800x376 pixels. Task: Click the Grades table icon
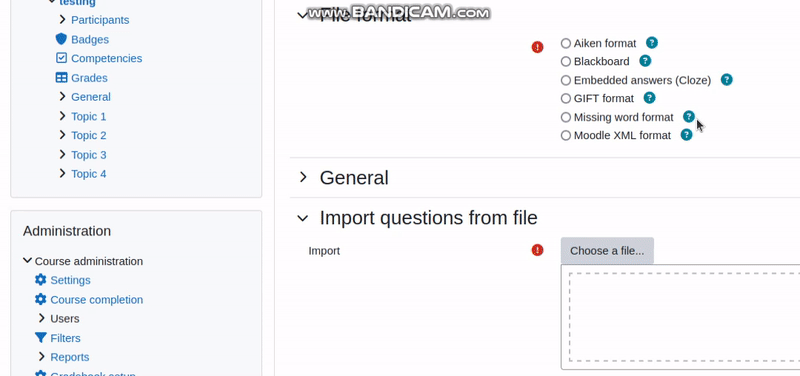pos(61,78)
